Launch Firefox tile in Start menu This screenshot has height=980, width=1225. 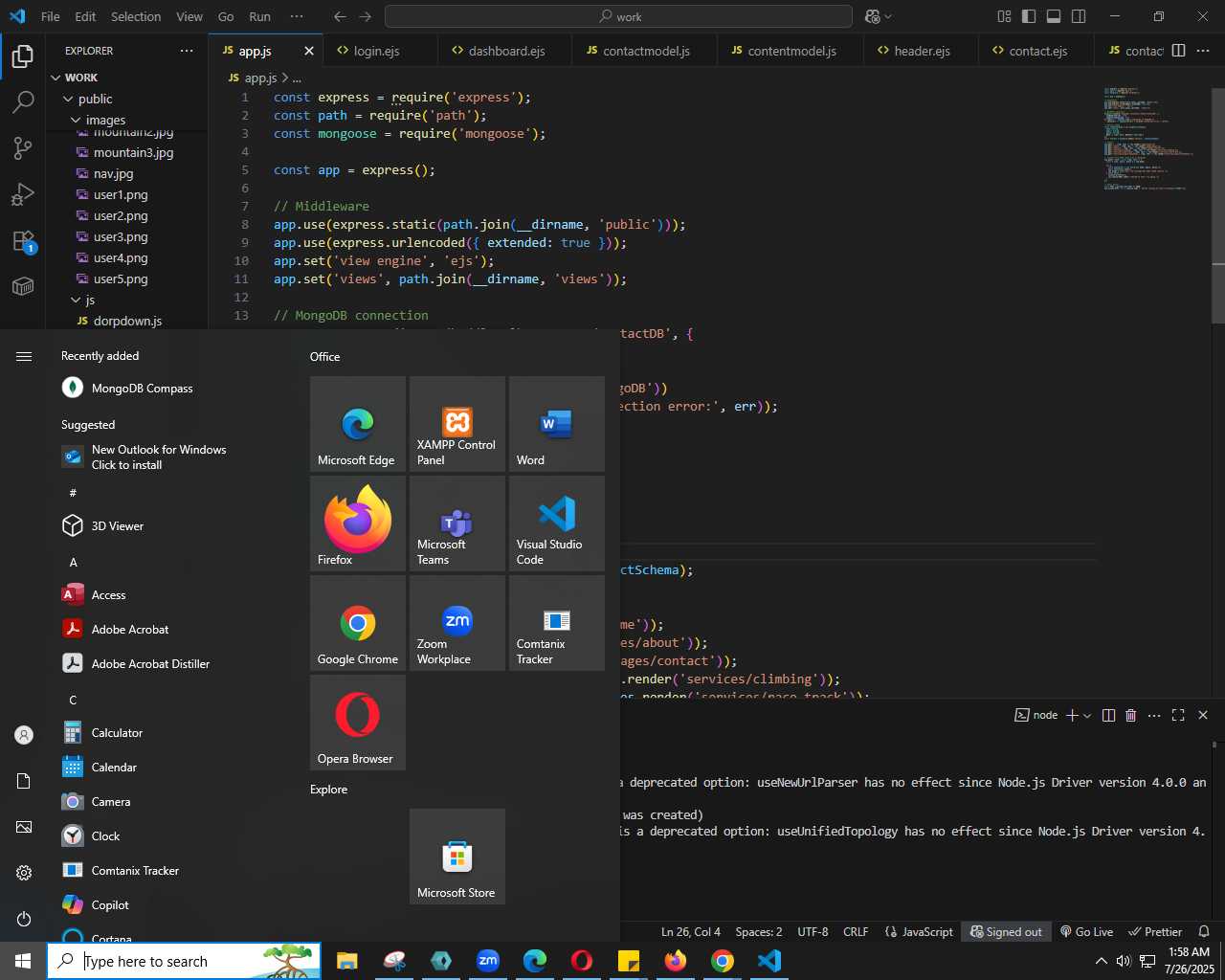358,523
